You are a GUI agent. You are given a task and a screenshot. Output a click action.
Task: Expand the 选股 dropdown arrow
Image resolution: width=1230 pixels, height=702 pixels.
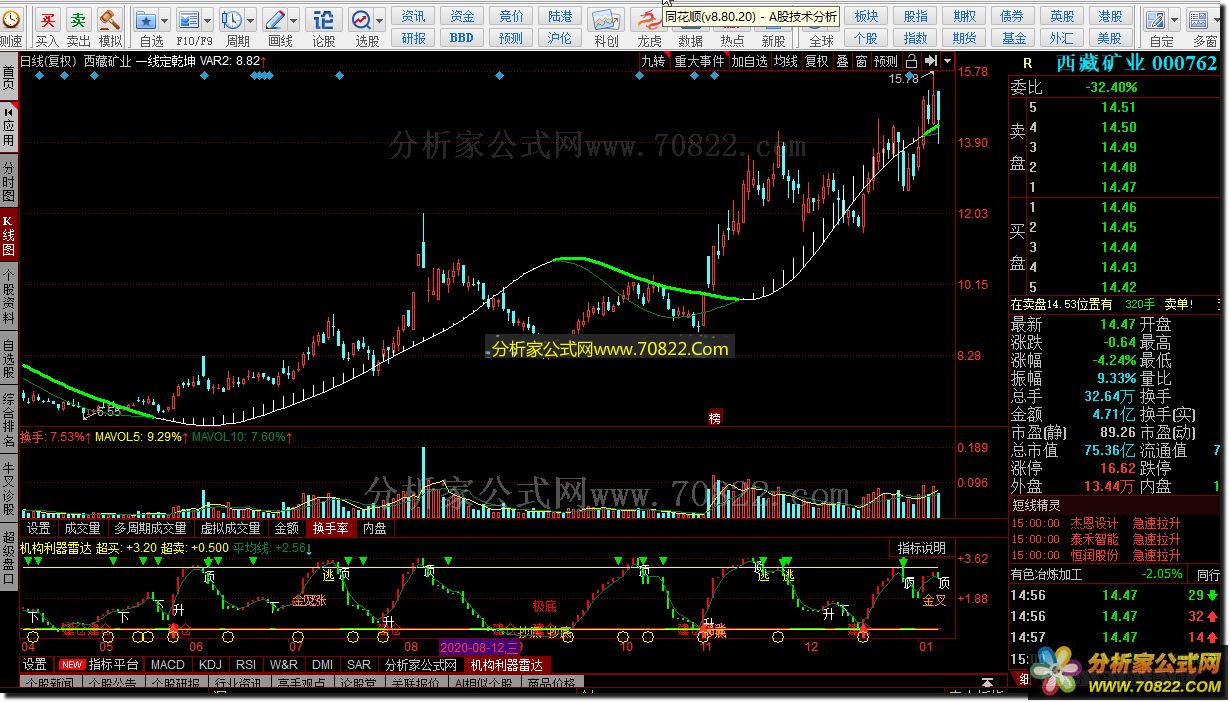tap(381, 20)
